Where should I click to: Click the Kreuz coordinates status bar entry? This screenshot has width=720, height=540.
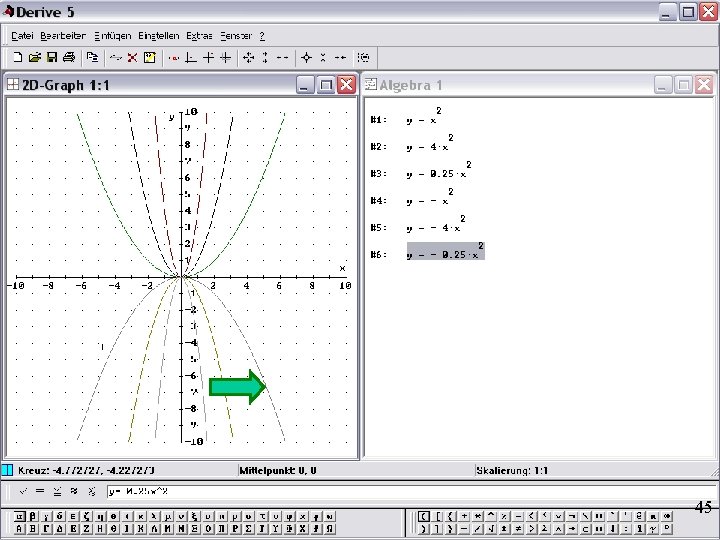point(86,470)
